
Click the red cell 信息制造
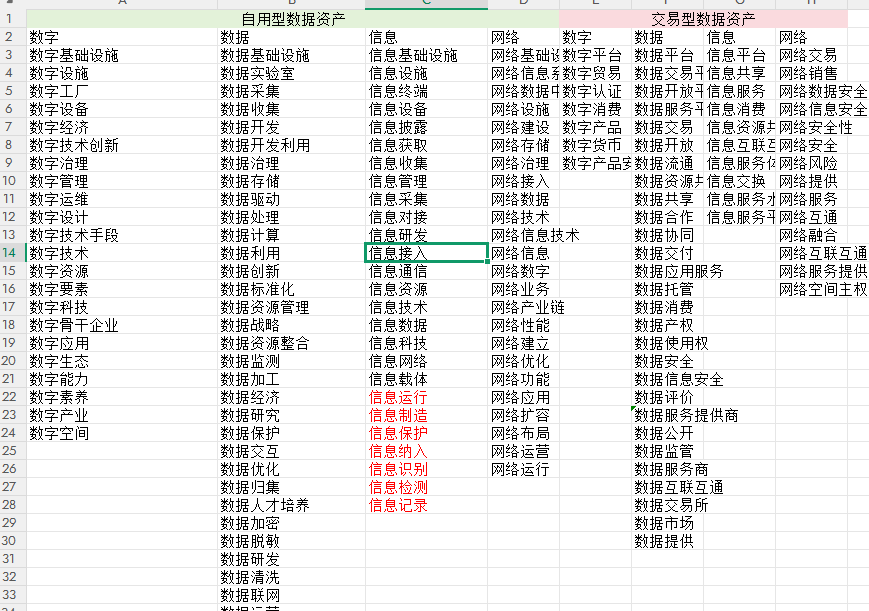click(427, 415)
